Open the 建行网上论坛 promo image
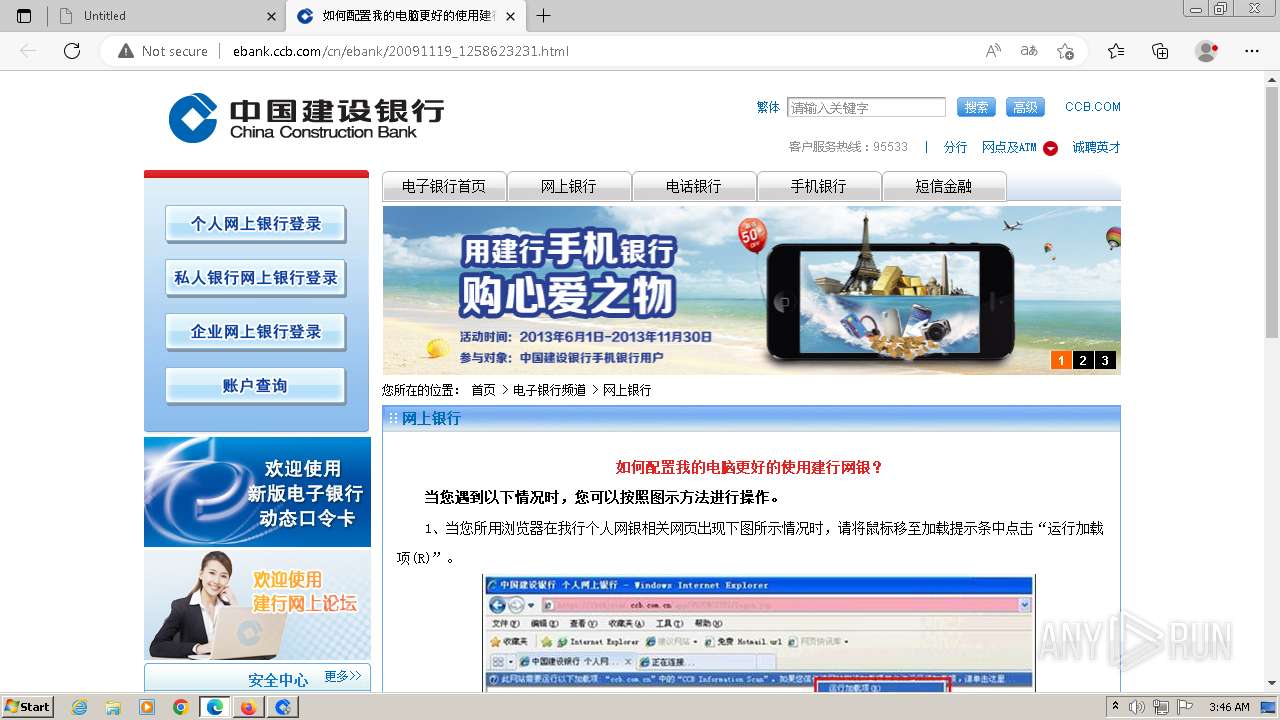Image resolution: width=1280 pixels, height=720 pixels. pyautogui.click(x=257, y=604)
